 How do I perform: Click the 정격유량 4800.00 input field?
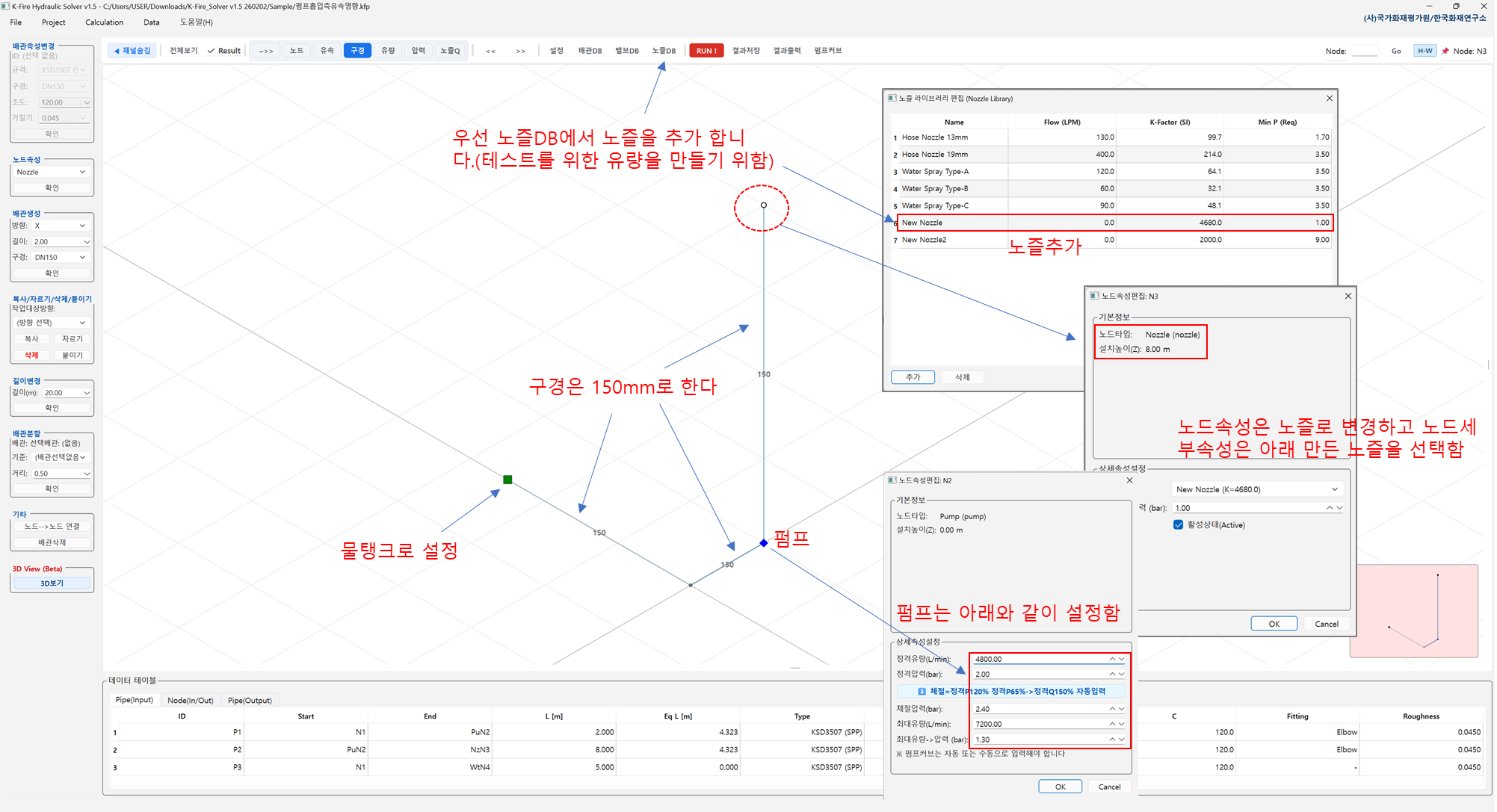1039,659
